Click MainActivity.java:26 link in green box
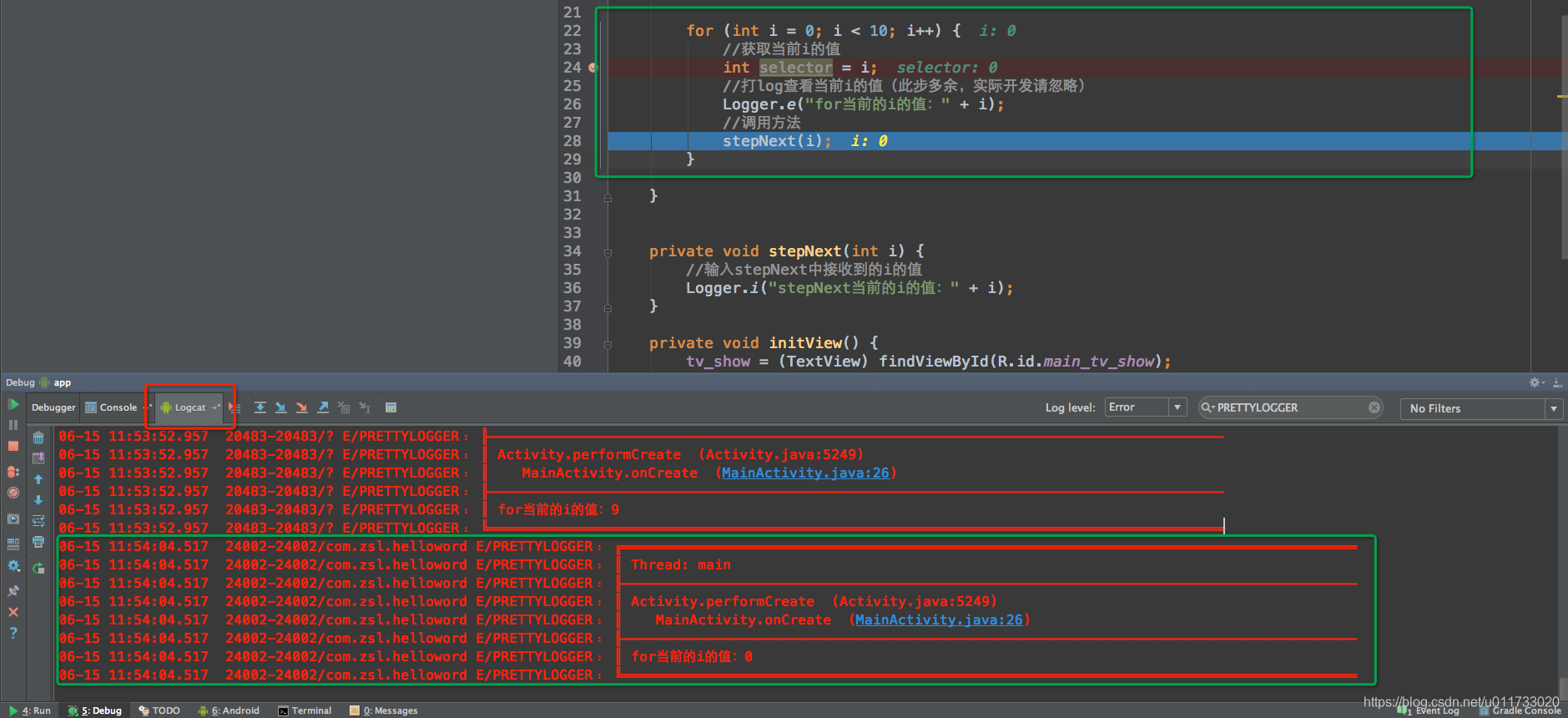Viewport: 1568px width, 718px height. [x=939, y=619]
